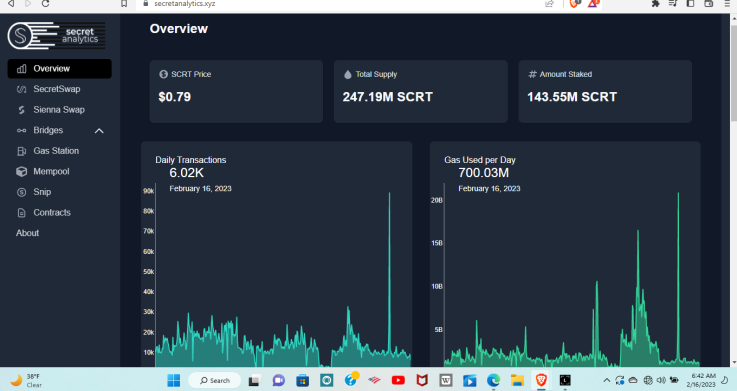Screen dimensions: 737x391
Task: Open Gas Station via its pump icon
Action: coord(21,151)
